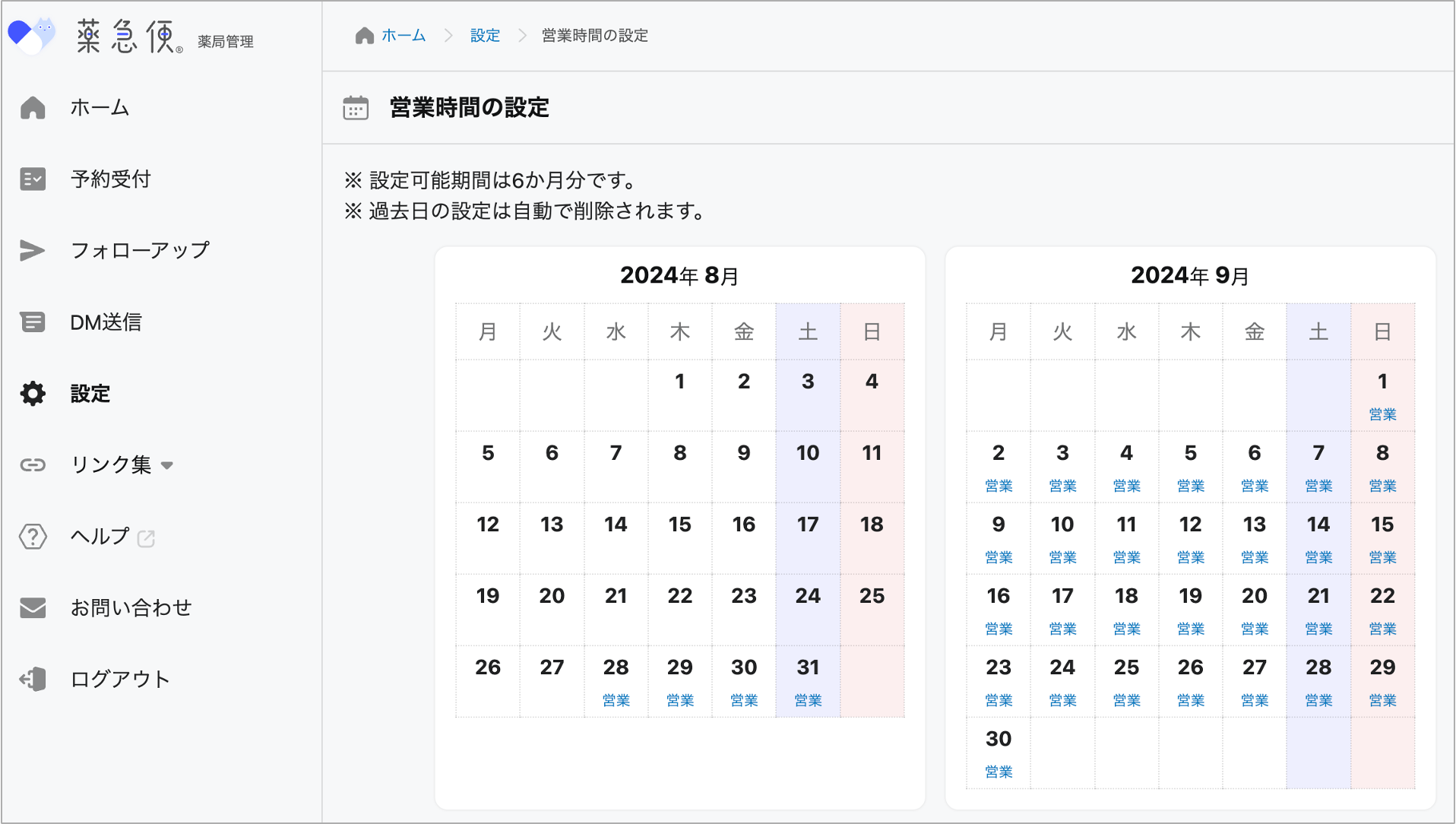Image resolution: width=1456 pixels, height=824 pixels.
Task: Click the リンク集 chain link icon
Action: [x=33, y=465]
